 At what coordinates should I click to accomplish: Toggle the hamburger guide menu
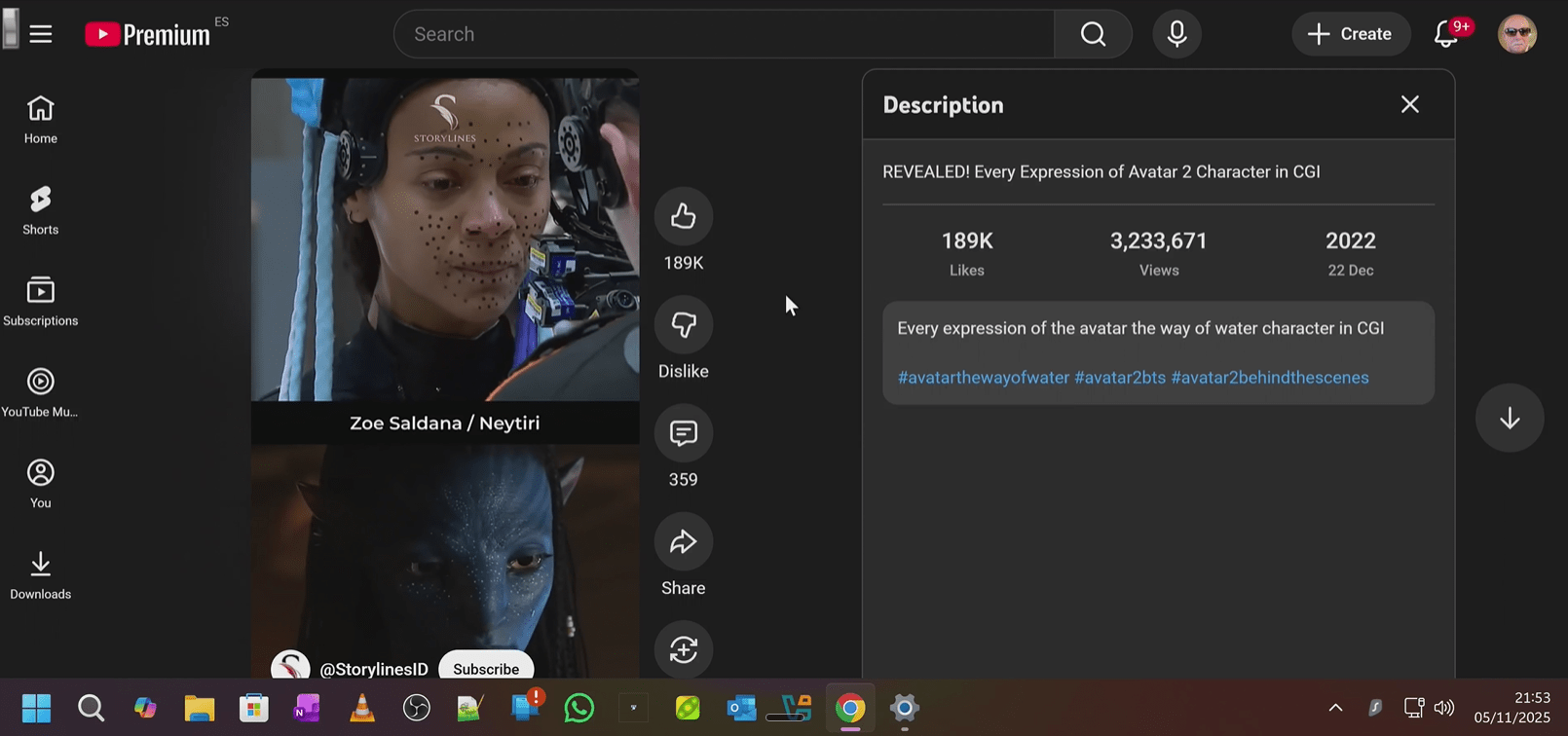click(x=41, y=34)
